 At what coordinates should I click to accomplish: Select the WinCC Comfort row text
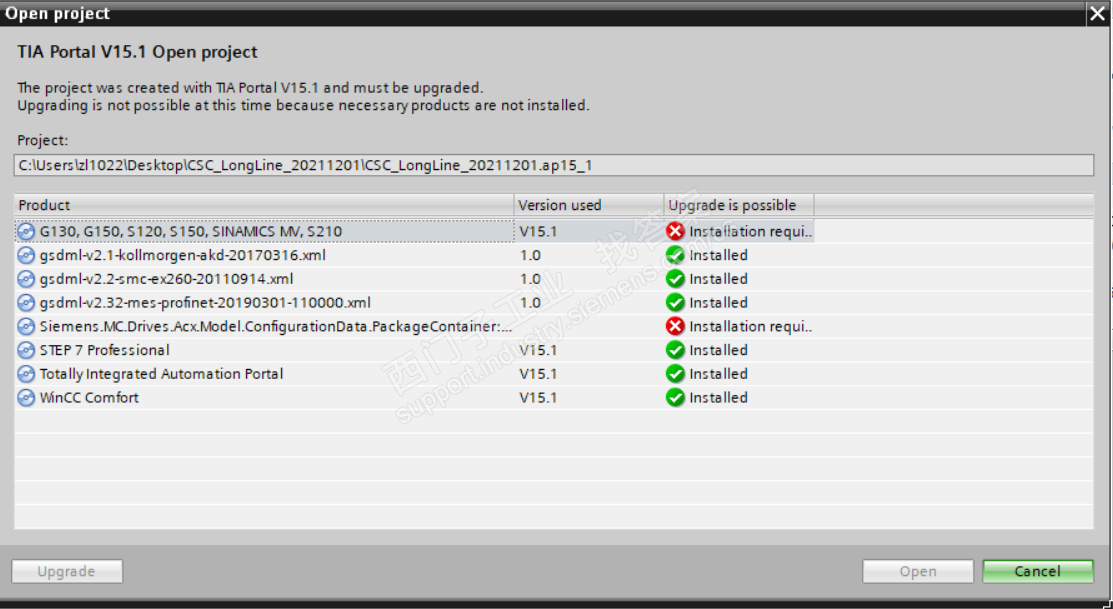(89, 398)
